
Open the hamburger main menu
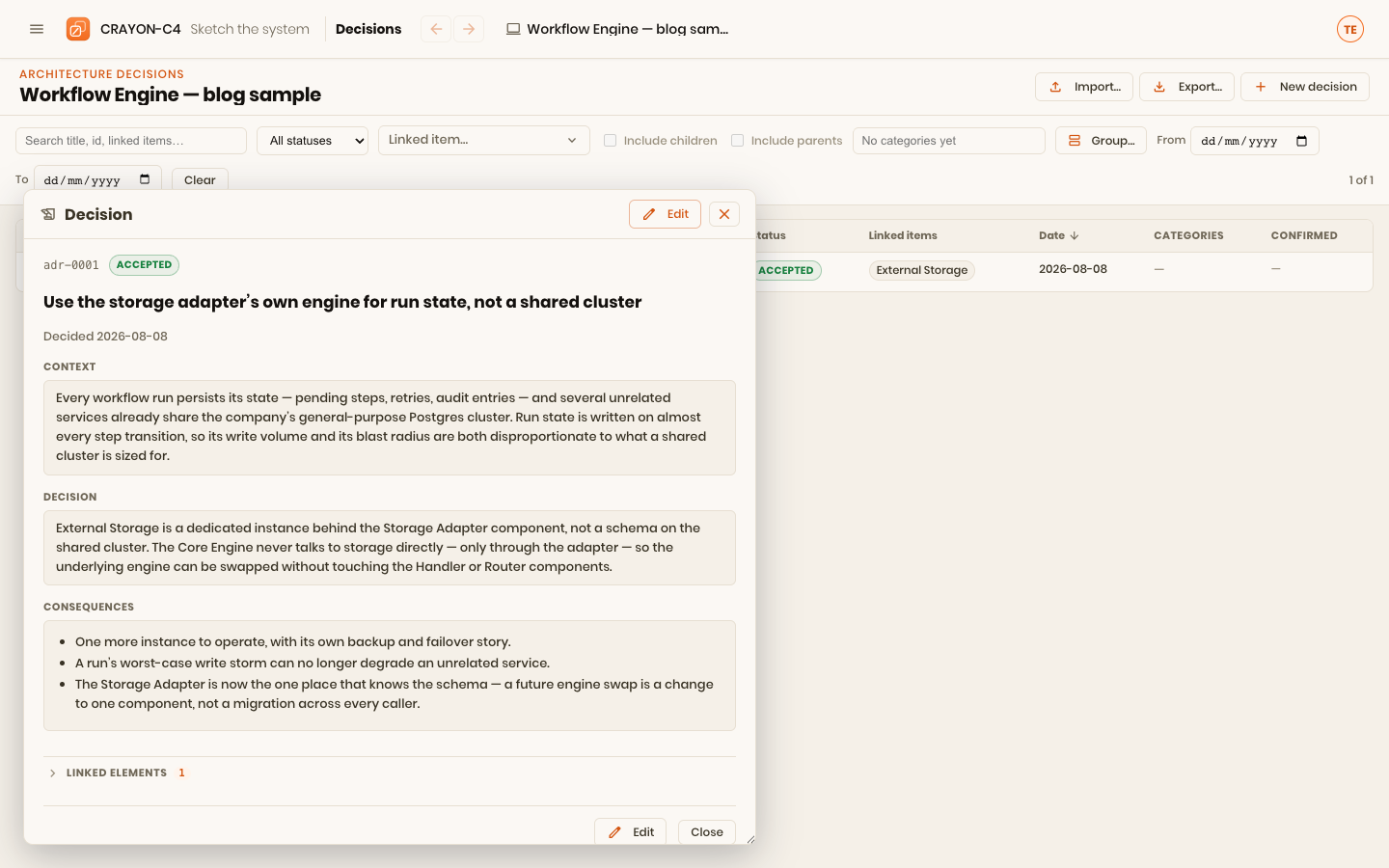[x=37, y=29]
